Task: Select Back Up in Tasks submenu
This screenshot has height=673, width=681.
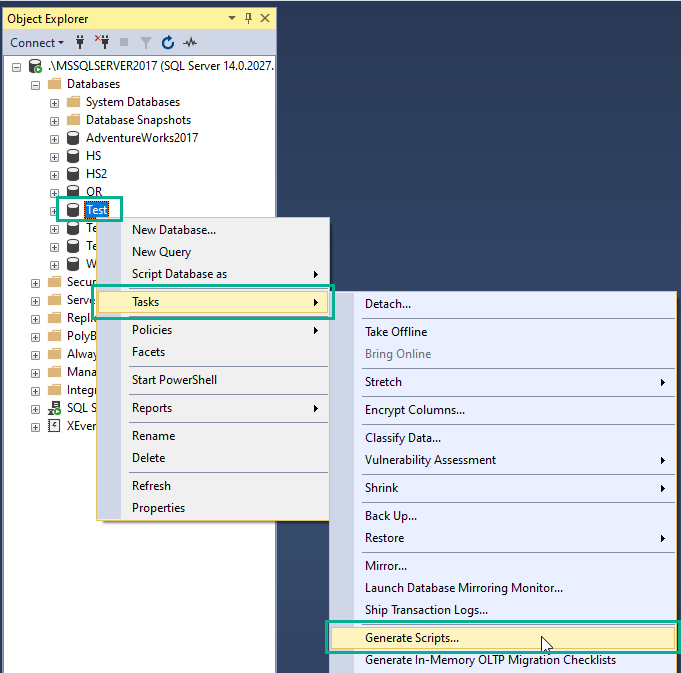Action: 391,516
